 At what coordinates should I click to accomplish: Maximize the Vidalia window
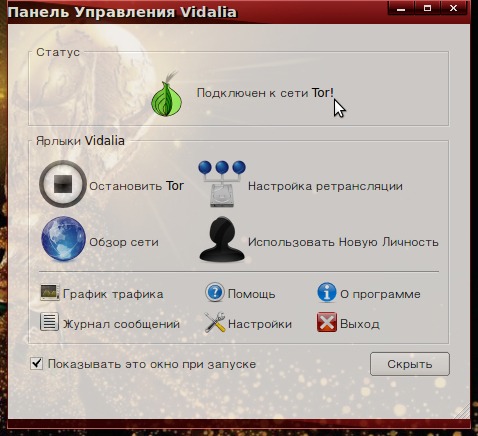point(427,8)
